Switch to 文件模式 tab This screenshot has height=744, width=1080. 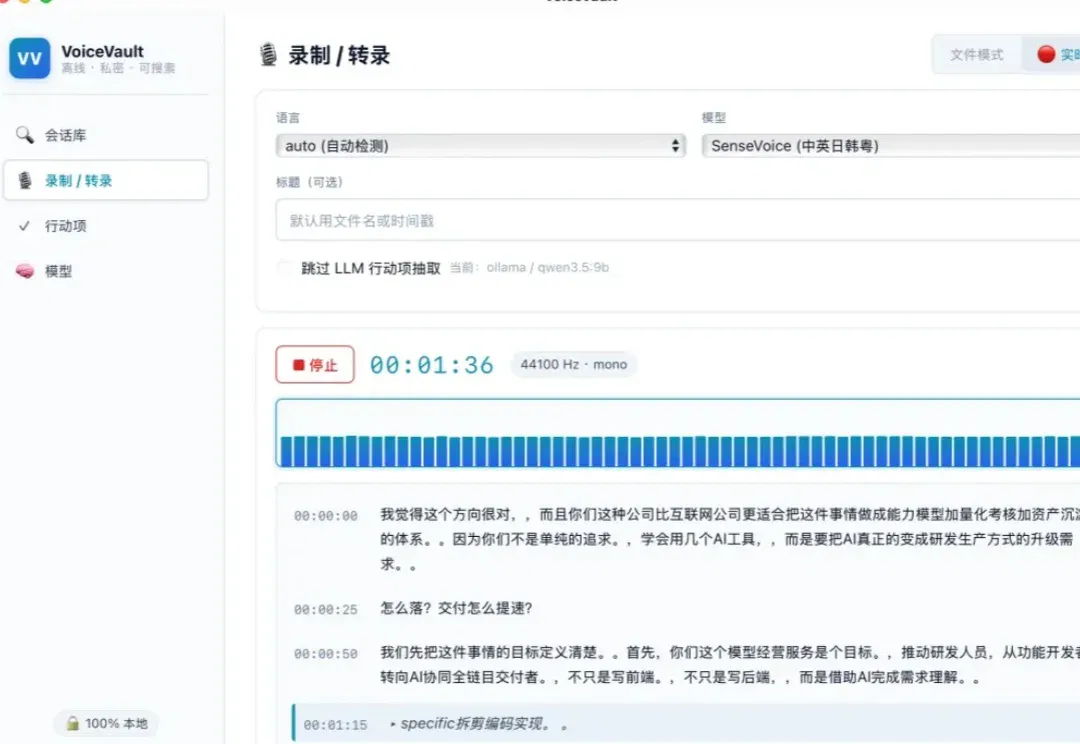pyautogui.click(x=977, y=54)
